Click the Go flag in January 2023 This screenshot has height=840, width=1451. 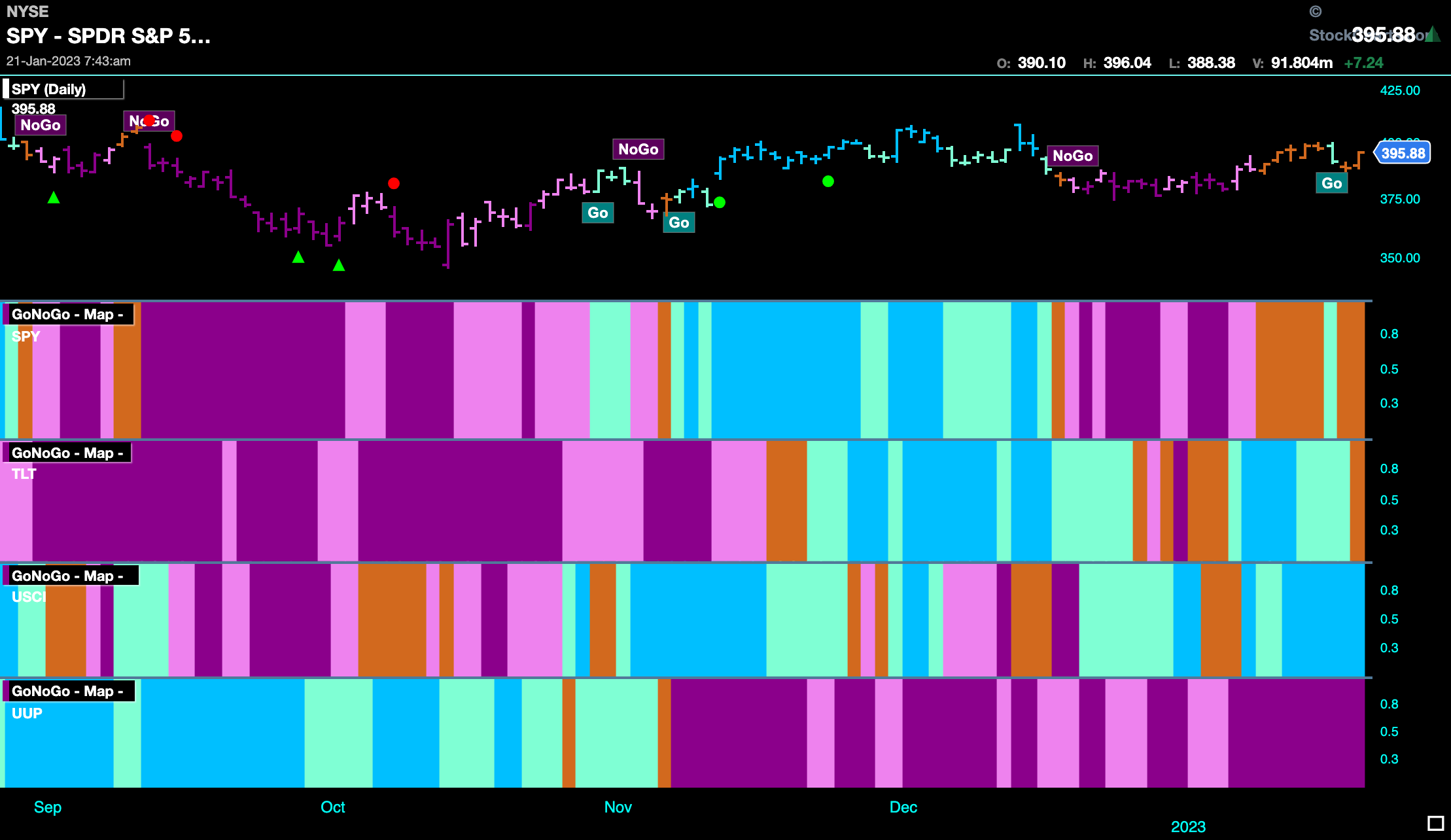pos(1332,183)
